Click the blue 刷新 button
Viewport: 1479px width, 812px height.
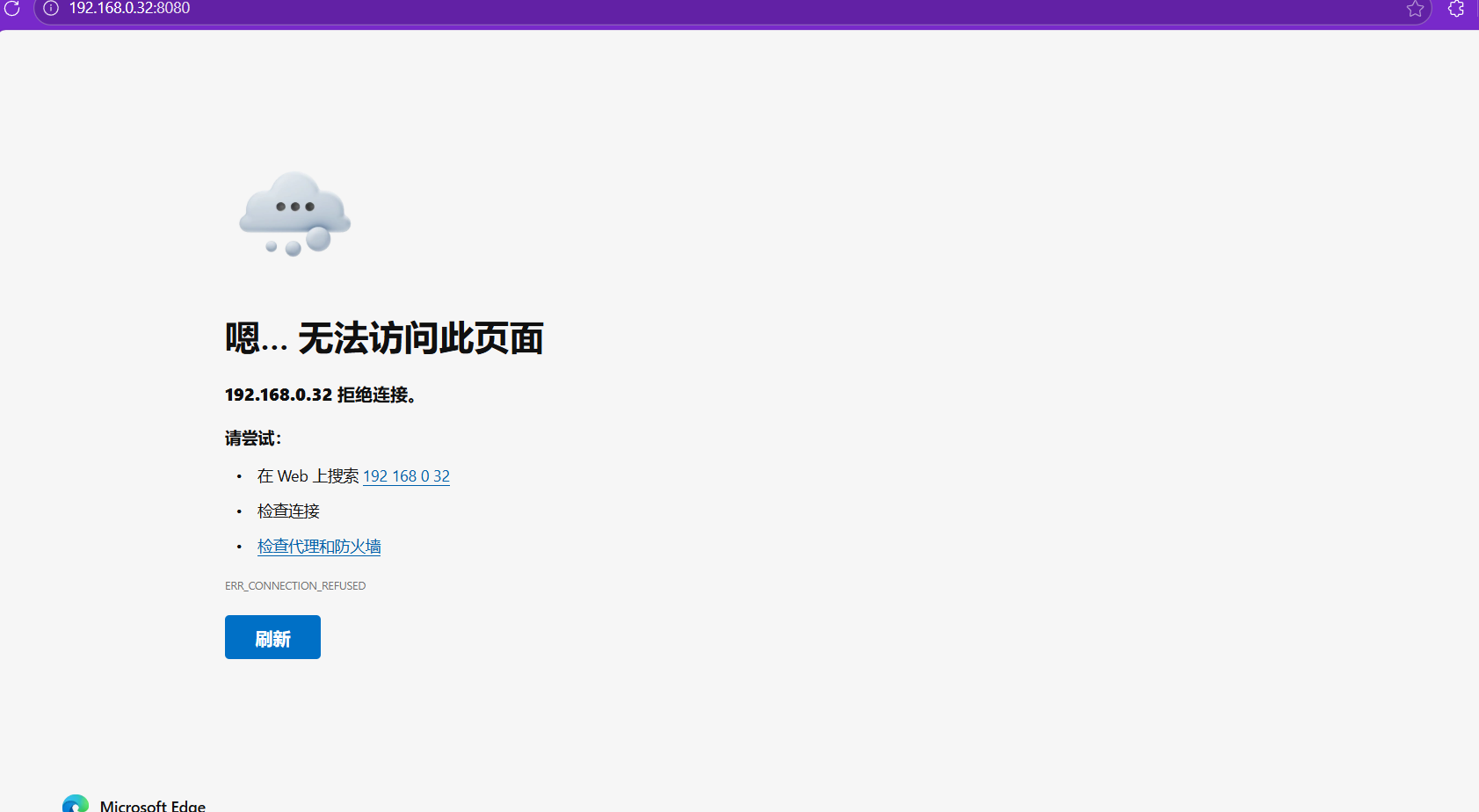tap(272, 637)
